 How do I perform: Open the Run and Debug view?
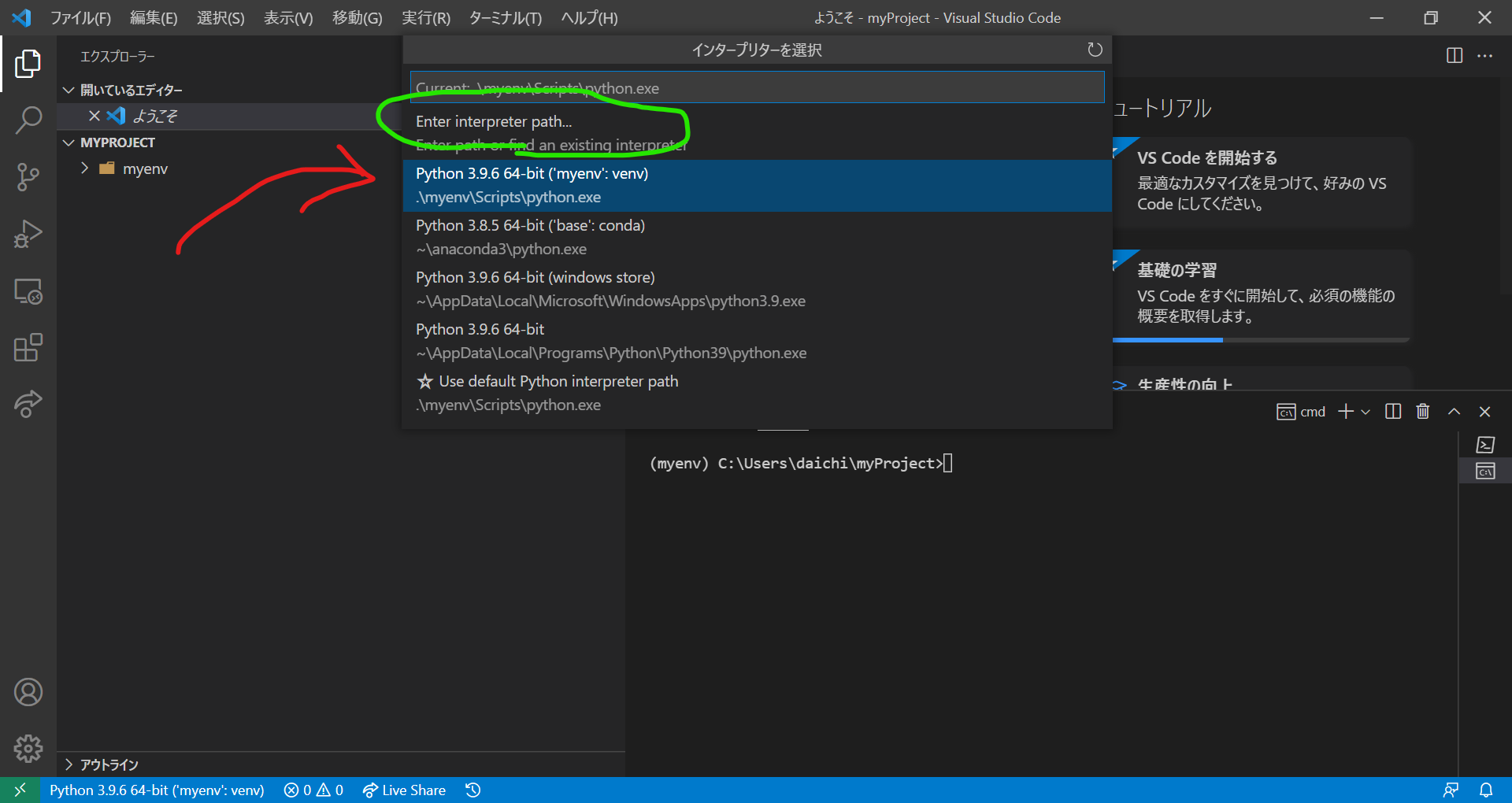pyautogui.click(x=28, y=234)
